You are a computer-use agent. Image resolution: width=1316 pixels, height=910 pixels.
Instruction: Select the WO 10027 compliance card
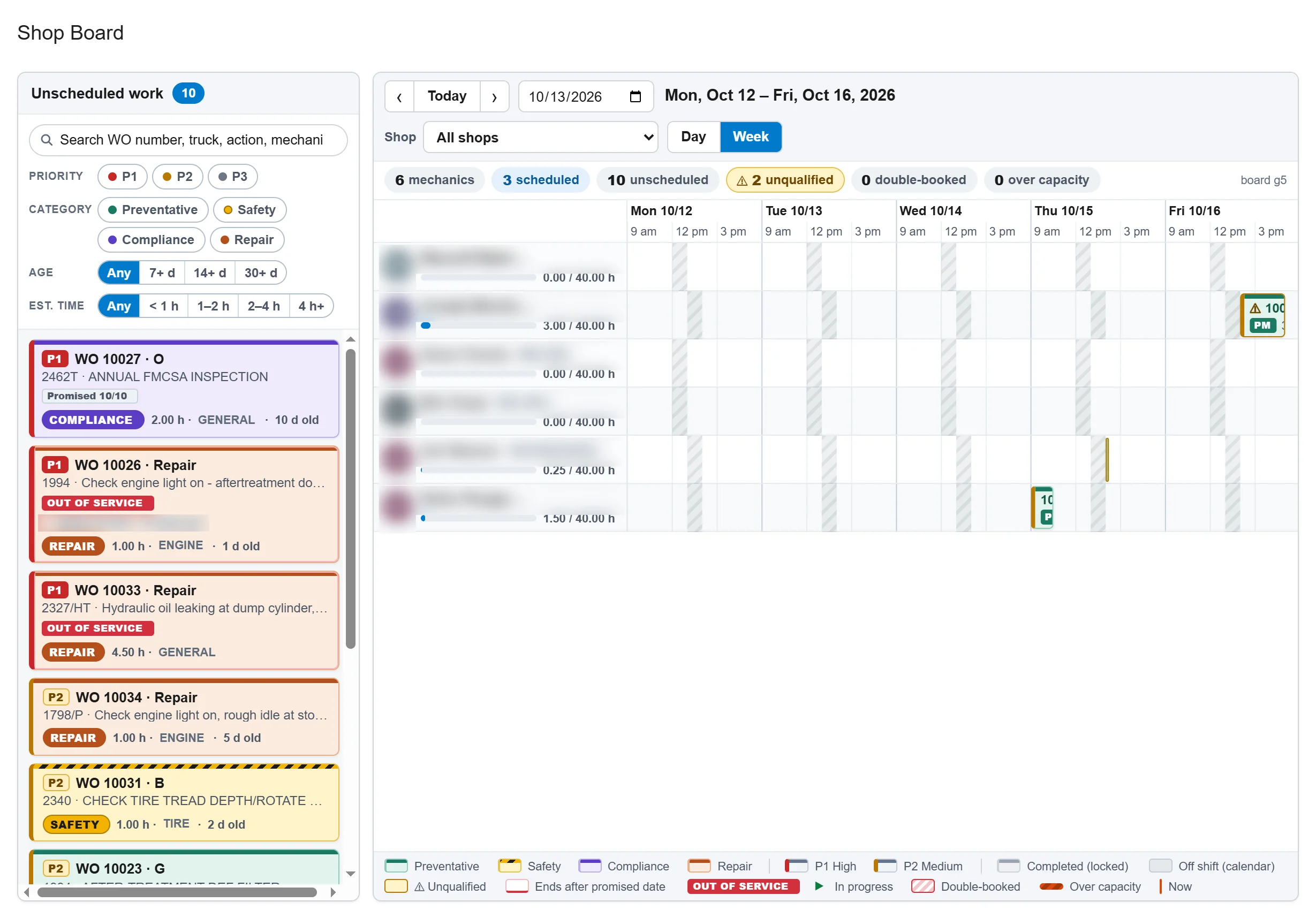pos(184,389)
